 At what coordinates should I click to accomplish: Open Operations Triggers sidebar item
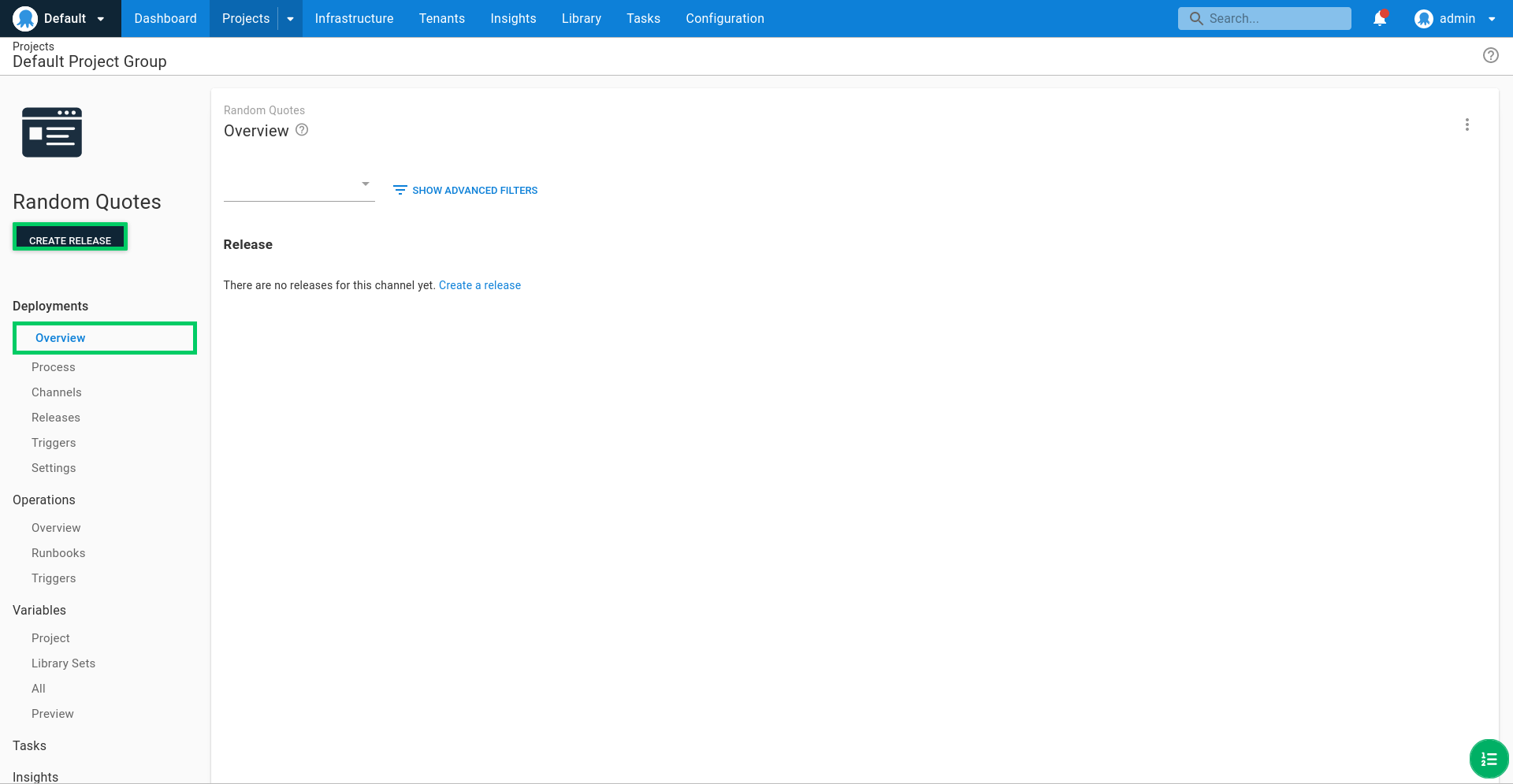54,578
